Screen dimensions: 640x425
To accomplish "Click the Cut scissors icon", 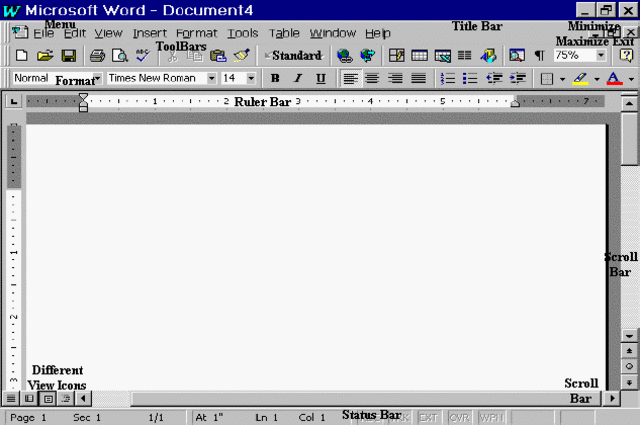I will click(x=173, y=56).
